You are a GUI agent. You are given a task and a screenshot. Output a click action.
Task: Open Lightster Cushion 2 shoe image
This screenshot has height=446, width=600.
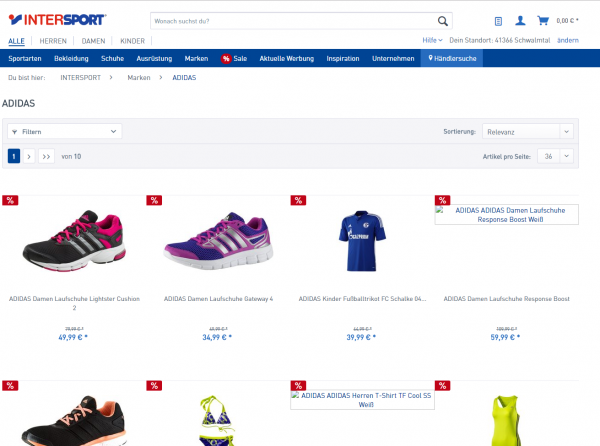(75, 241)
